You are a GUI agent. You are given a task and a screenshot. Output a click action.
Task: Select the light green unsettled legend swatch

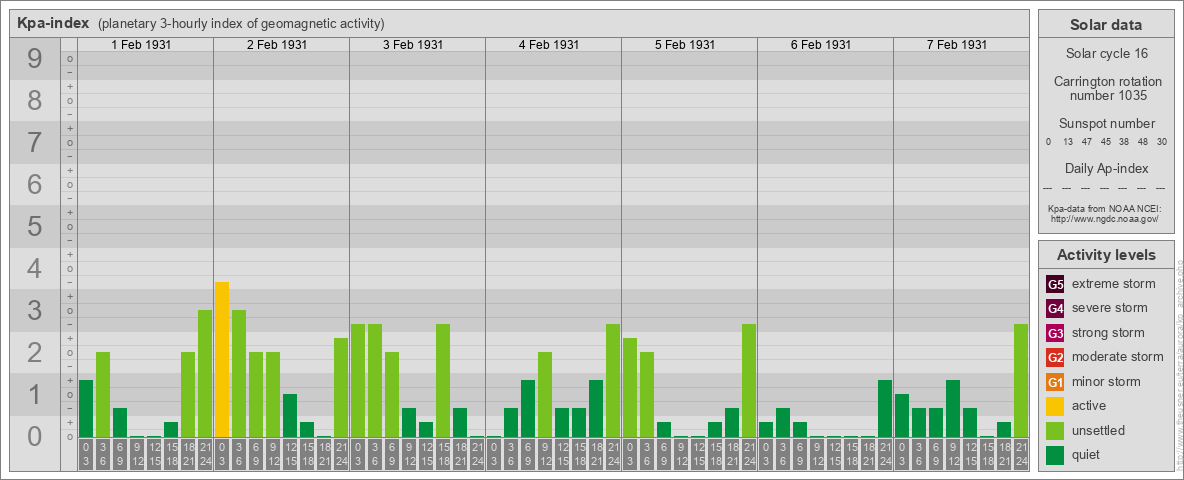click(1055, 430)
